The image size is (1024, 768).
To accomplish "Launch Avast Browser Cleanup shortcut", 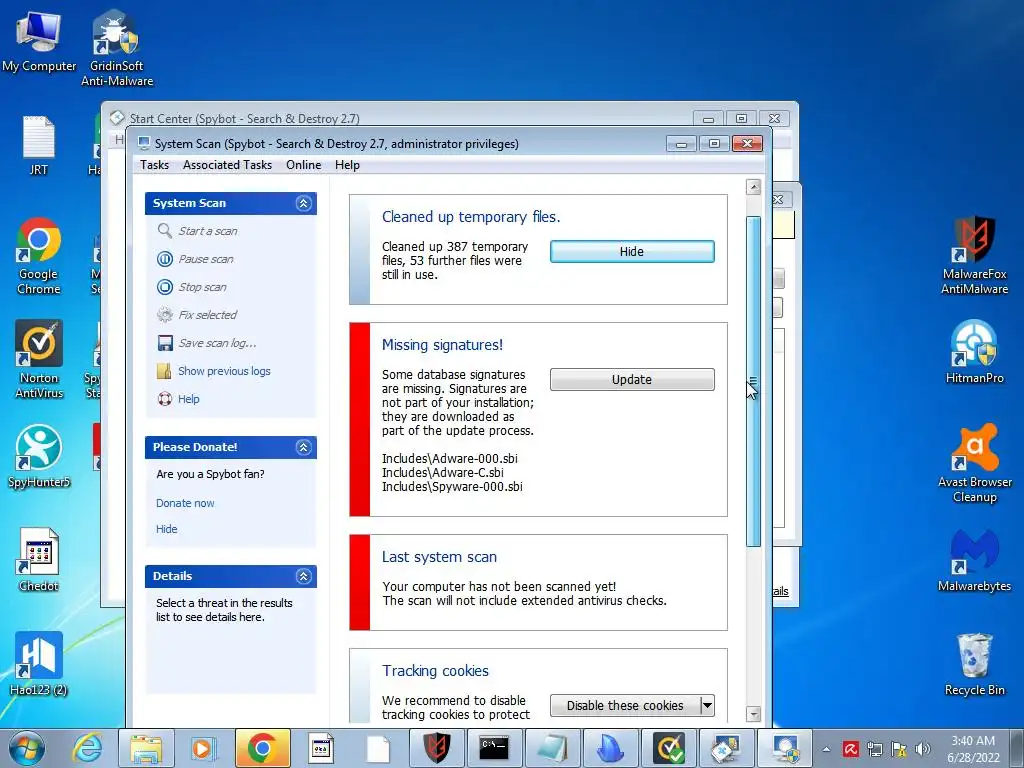I will [x=974, y=464].
